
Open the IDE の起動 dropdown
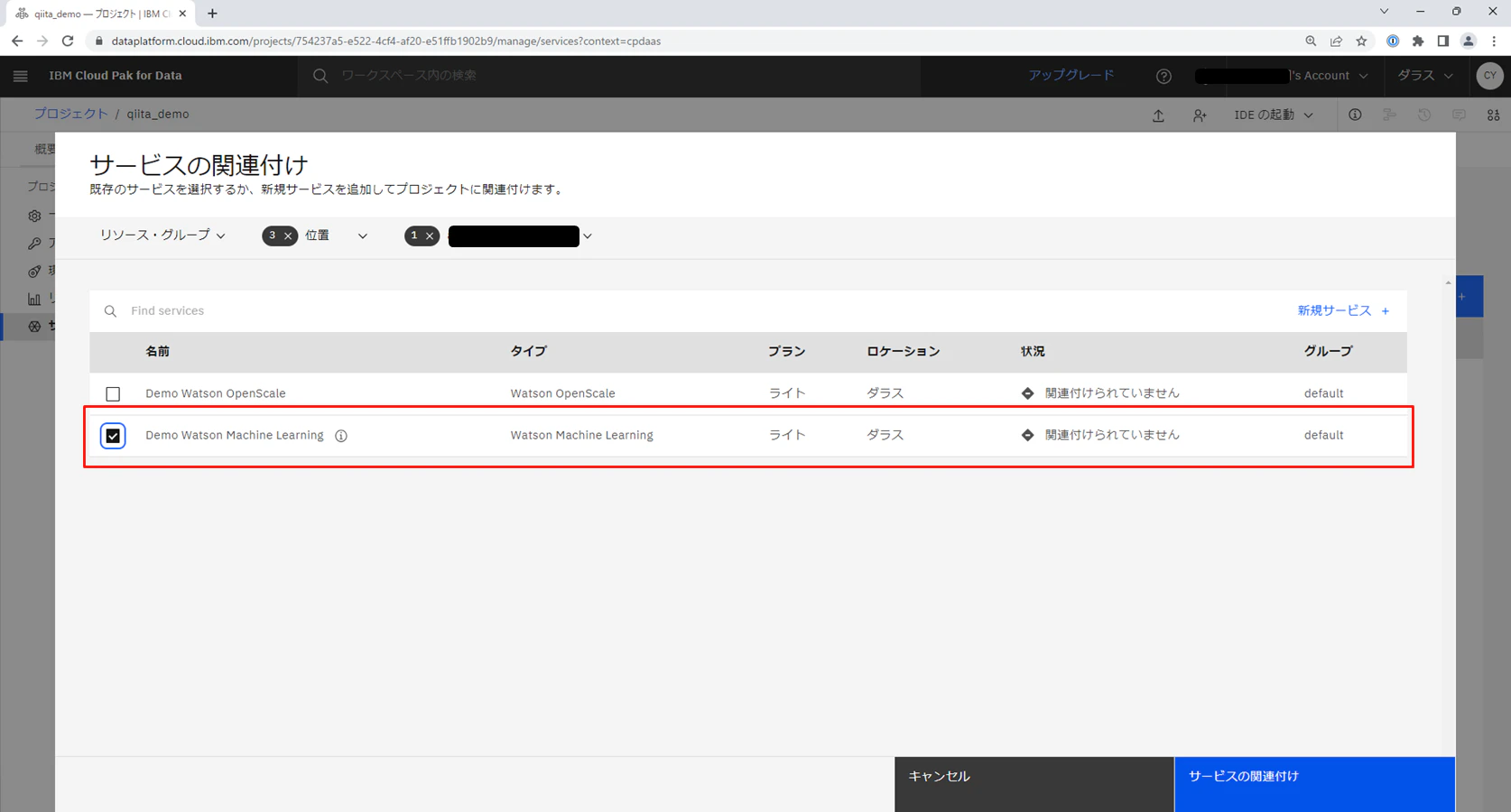1274,115
